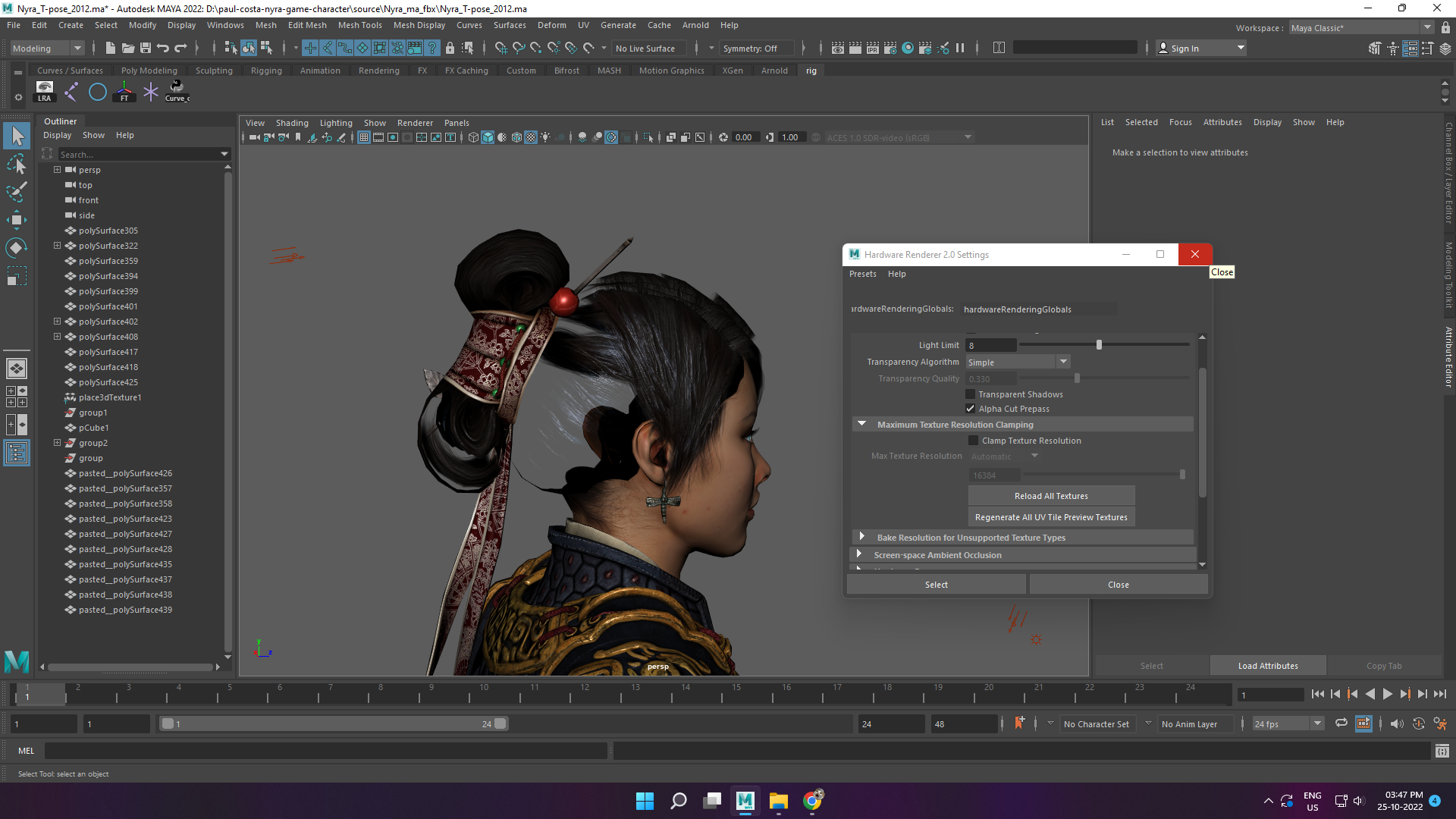The height and width of the screenshot is (819, 1456).
Task: Expand Screen-space Ambient Occlusion section
Action: (860, 554)
